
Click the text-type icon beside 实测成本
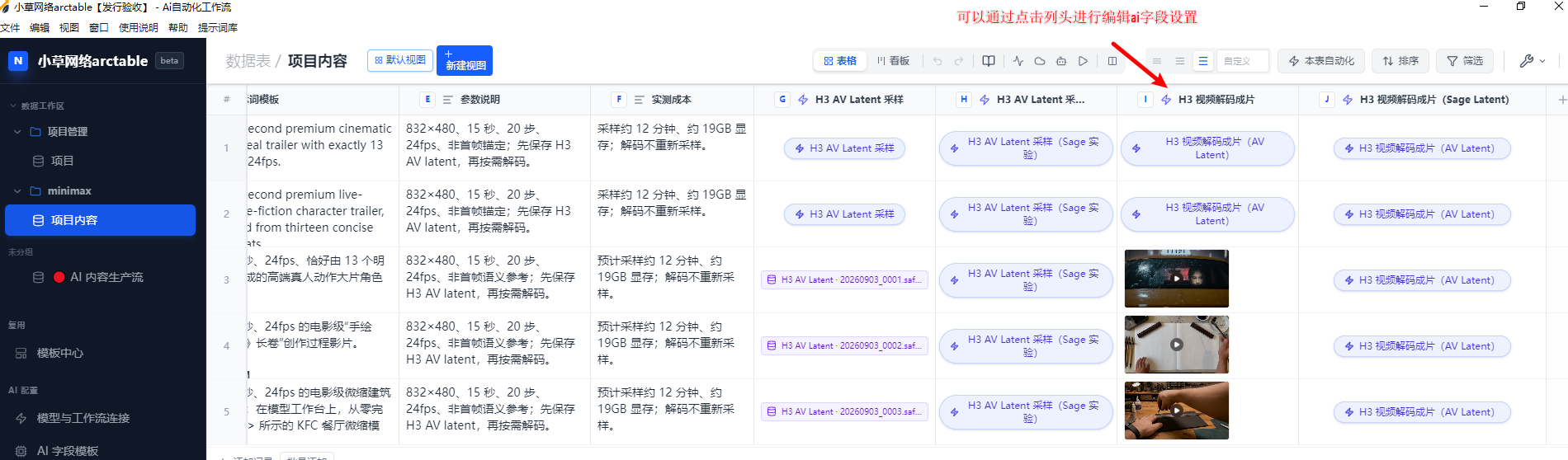pos(640,100)
